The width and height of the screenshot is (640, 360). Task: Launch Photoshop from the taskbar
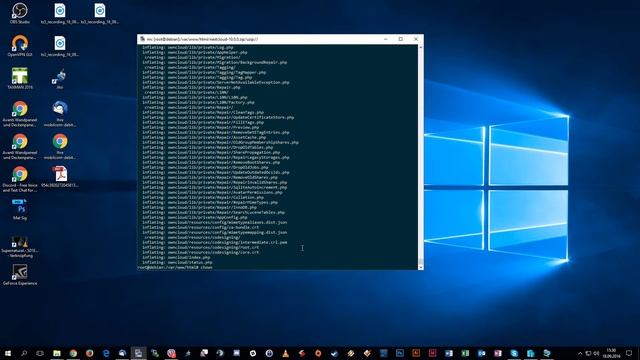[400, 353]
